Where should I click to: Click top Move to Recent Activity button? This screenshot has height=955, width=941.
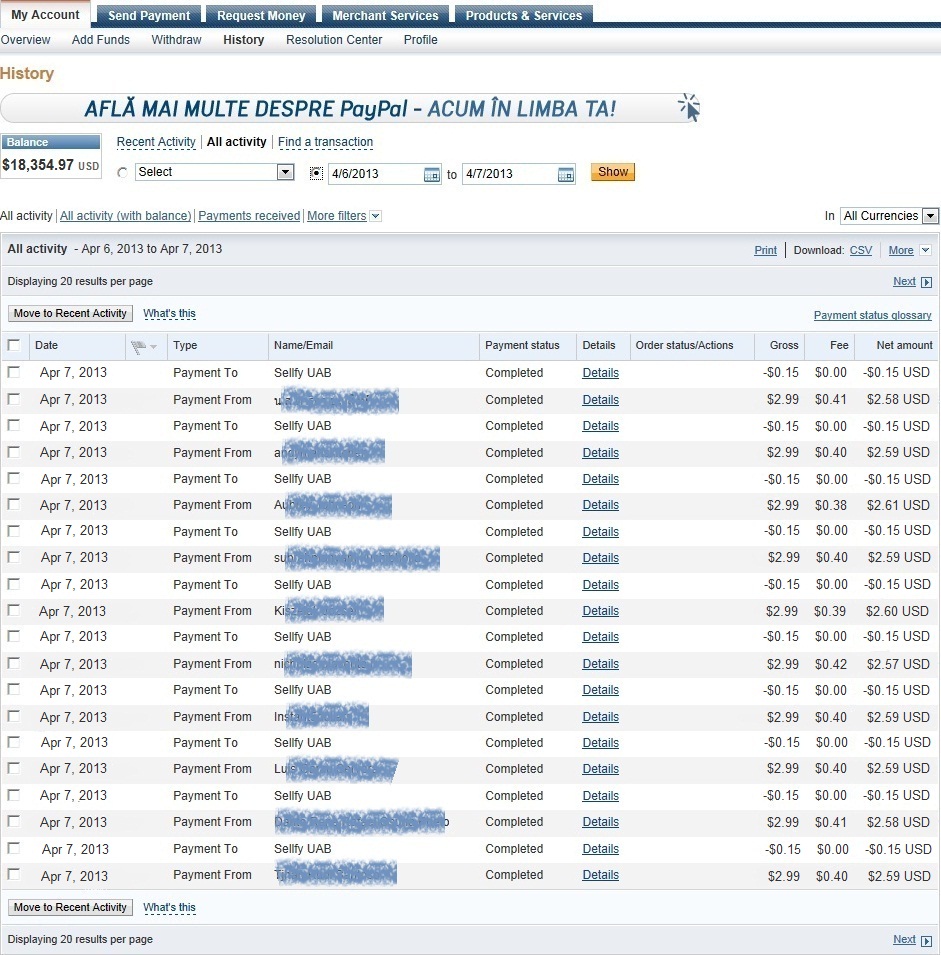pyautogui.click(x=70, y=313)
